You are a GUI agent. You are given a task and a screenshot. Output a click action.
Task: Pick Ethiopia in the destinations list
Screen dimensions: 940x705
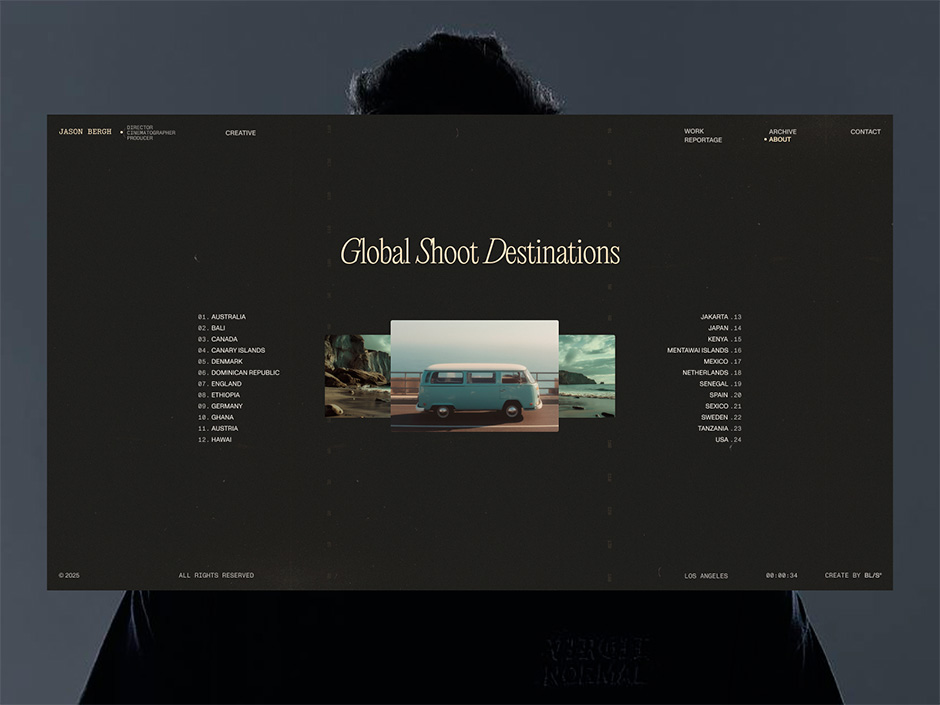[225, 395]
